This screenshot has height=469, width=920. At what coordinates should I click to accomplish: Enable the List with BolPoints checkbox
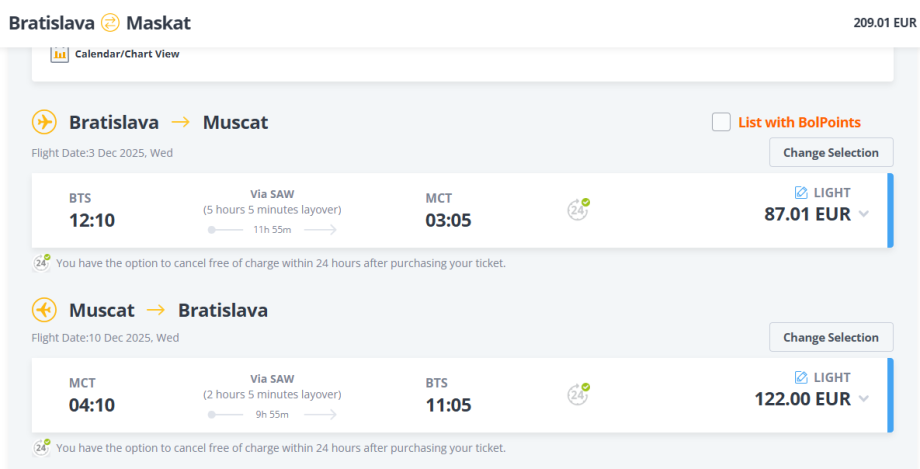(721, 122)
